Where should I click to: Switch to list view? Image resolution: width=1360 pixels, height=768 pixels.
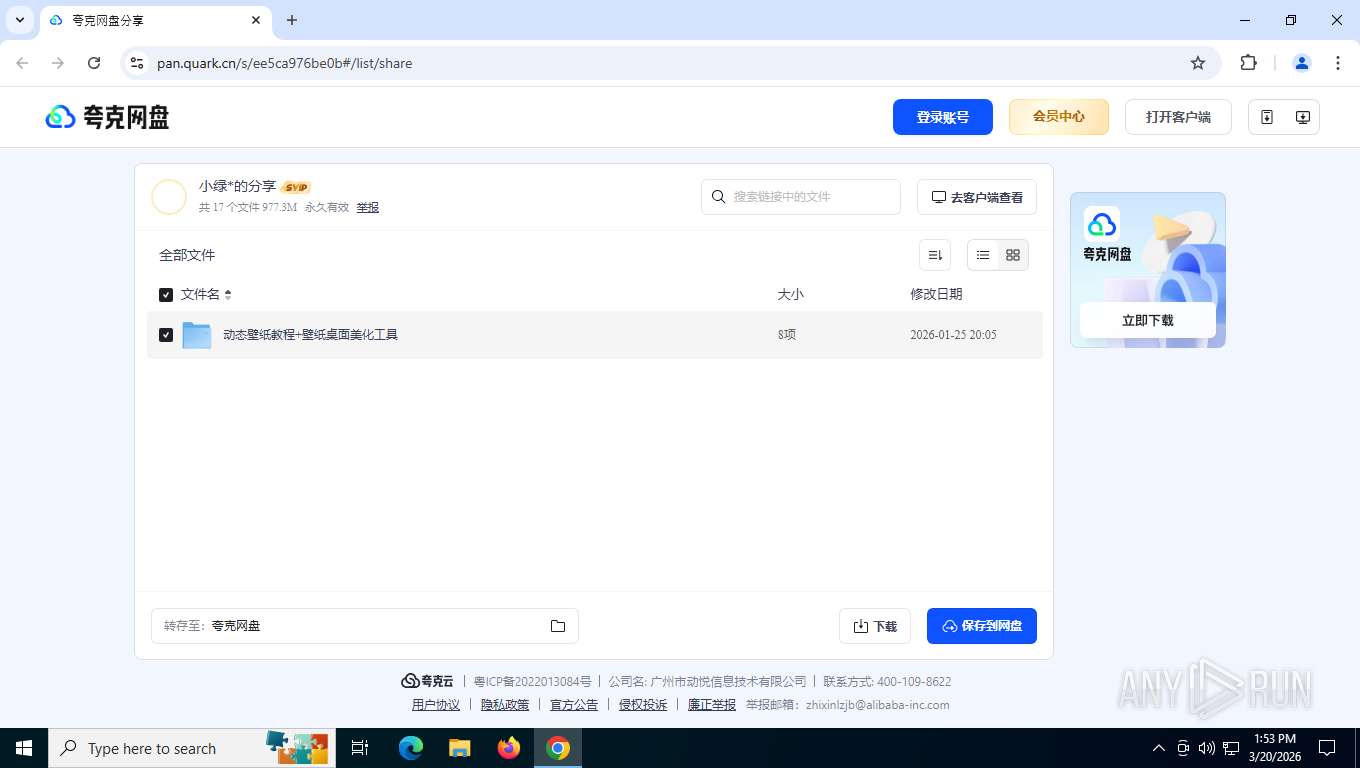pos(983,255)
